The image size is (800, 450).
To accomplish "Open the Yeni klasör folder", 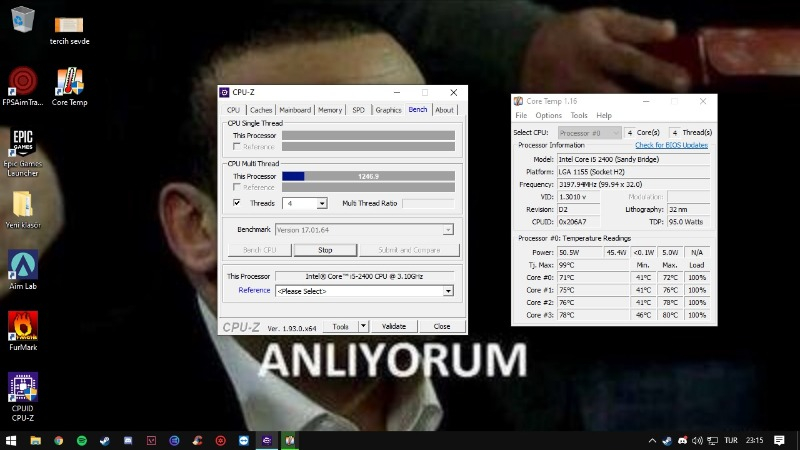I will coord(22,210).
